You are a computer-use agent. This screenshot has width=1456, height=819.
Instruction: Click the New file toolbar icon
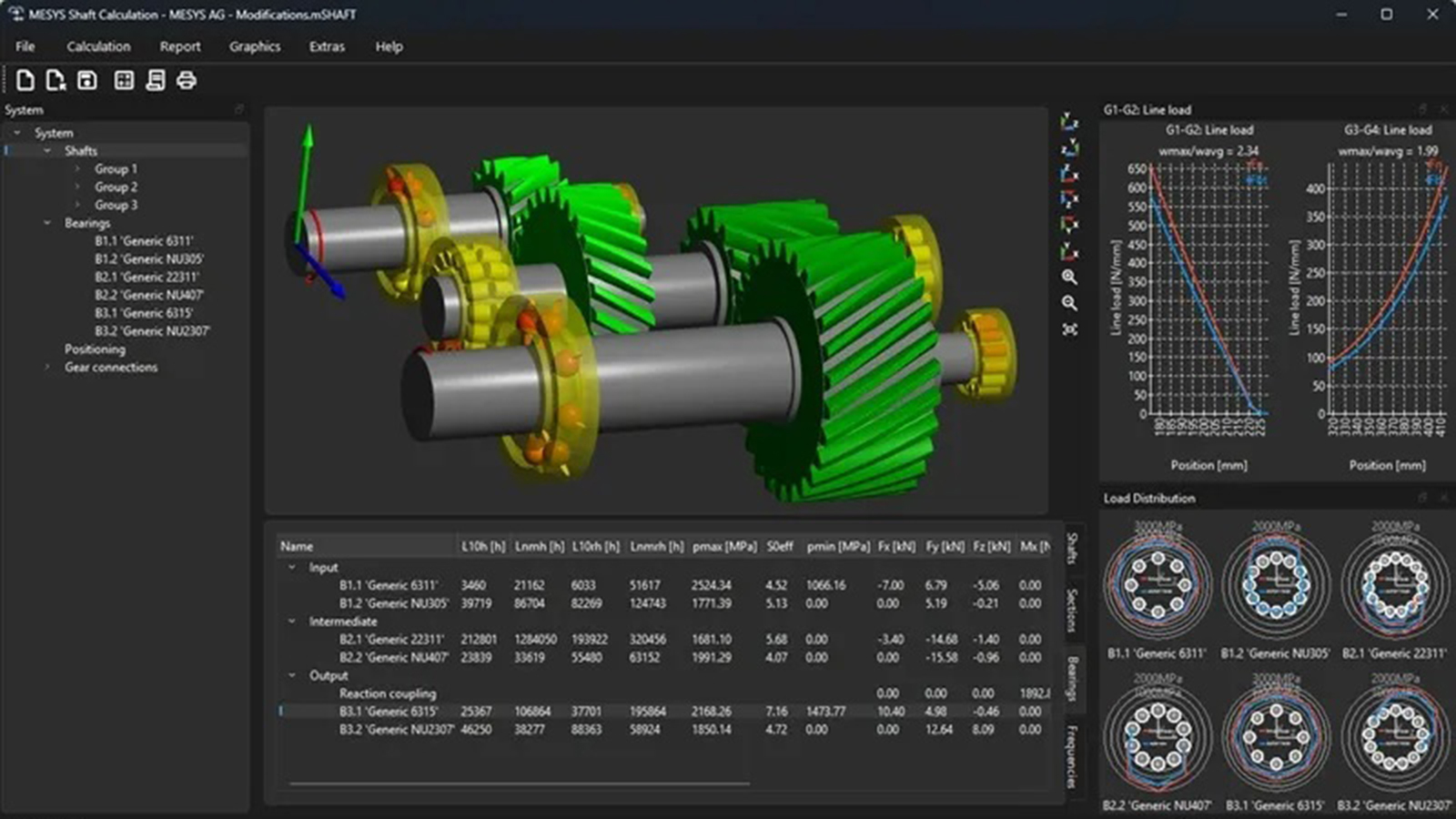pyautogui.click(x=25, y=81)
